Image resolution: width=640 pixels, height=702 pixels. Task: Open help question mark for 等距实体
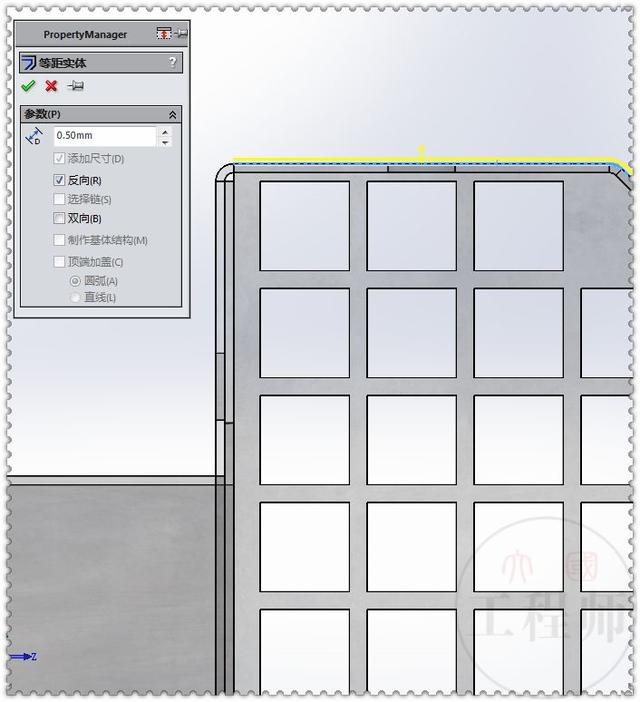click(172, 62)
